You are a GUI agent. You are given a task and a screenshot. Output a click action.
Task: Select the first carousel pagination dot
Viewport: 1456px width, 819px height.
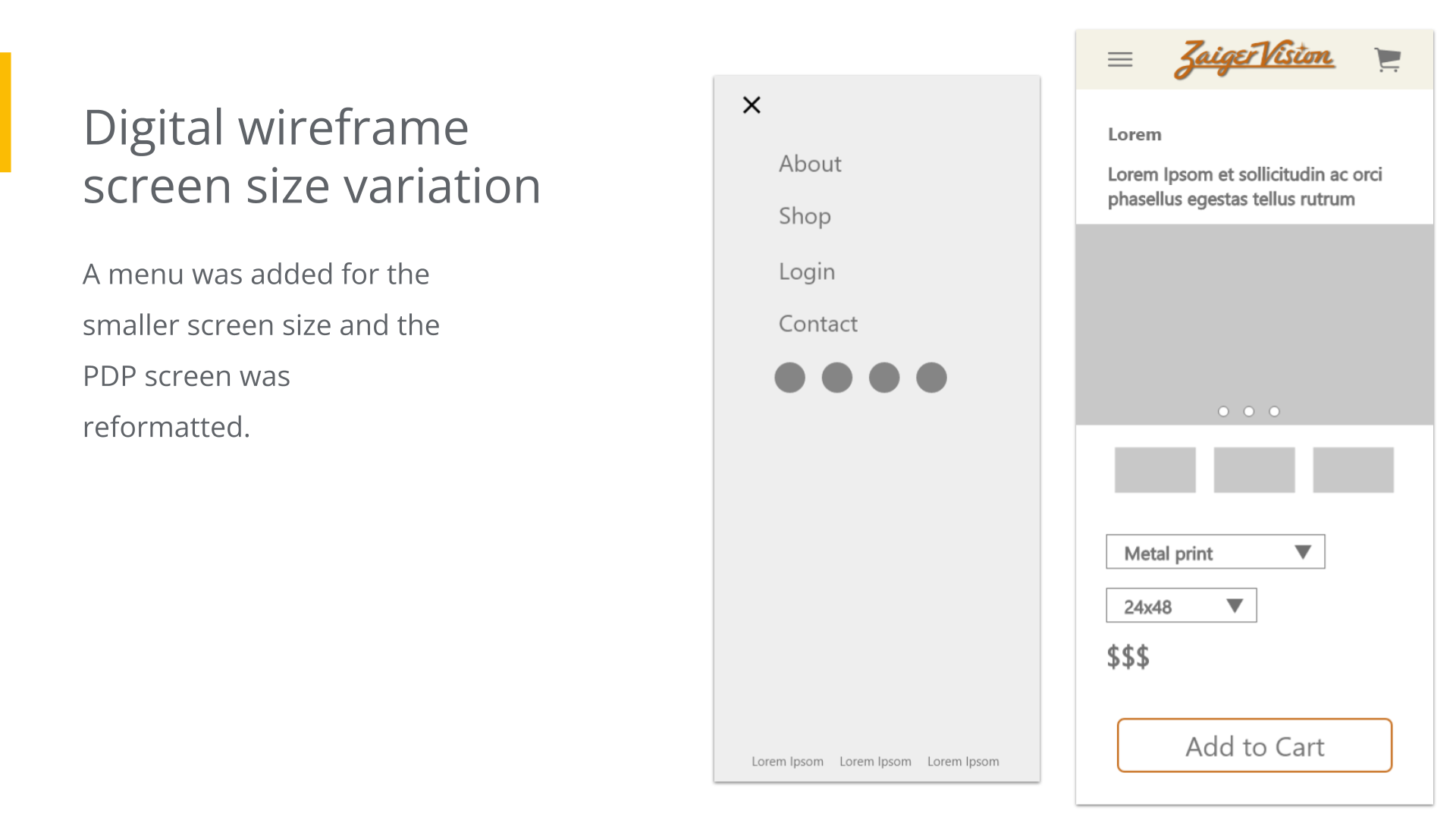[x=1223, y=412]
